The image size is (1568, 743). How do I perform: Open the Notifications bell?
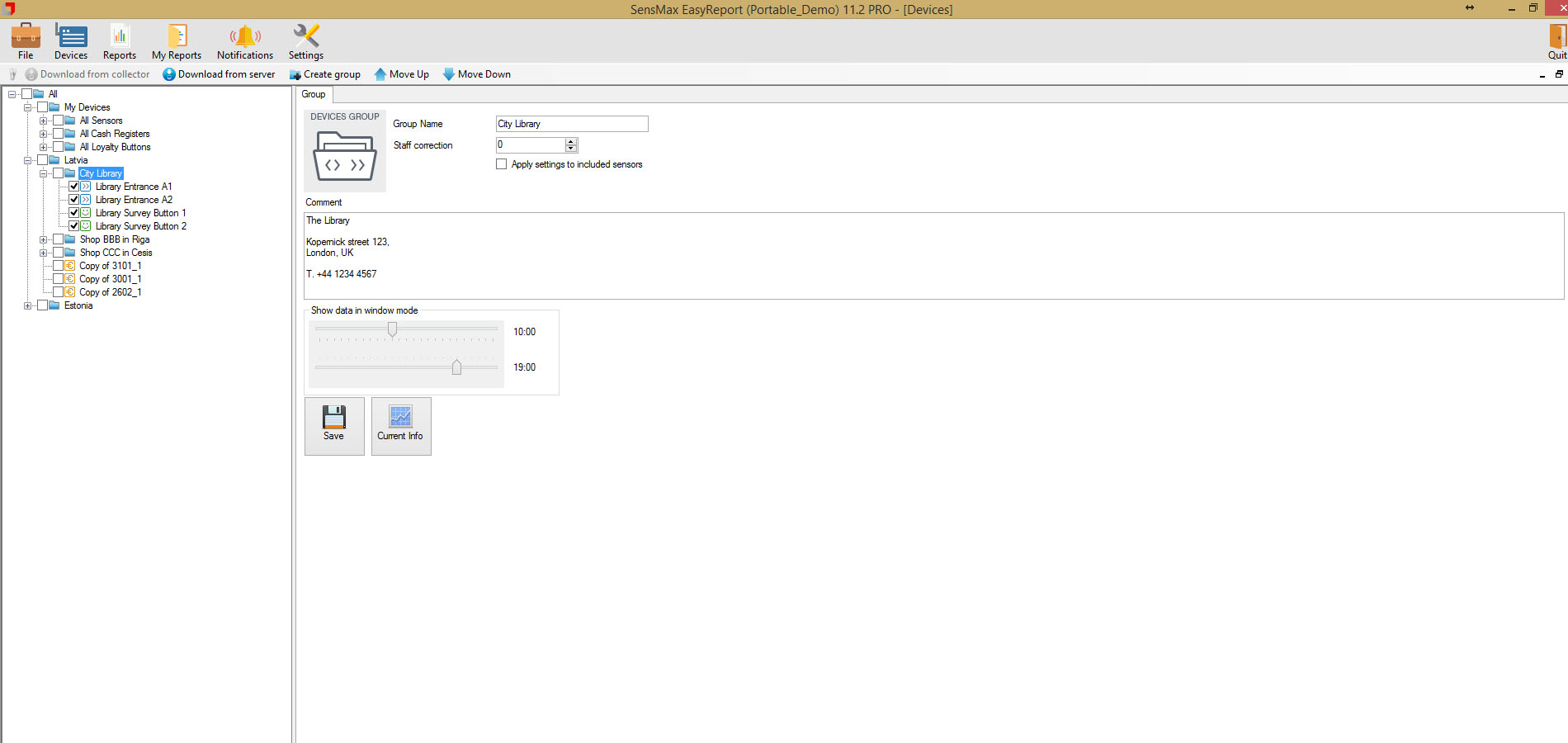click(x=245, y=36)
